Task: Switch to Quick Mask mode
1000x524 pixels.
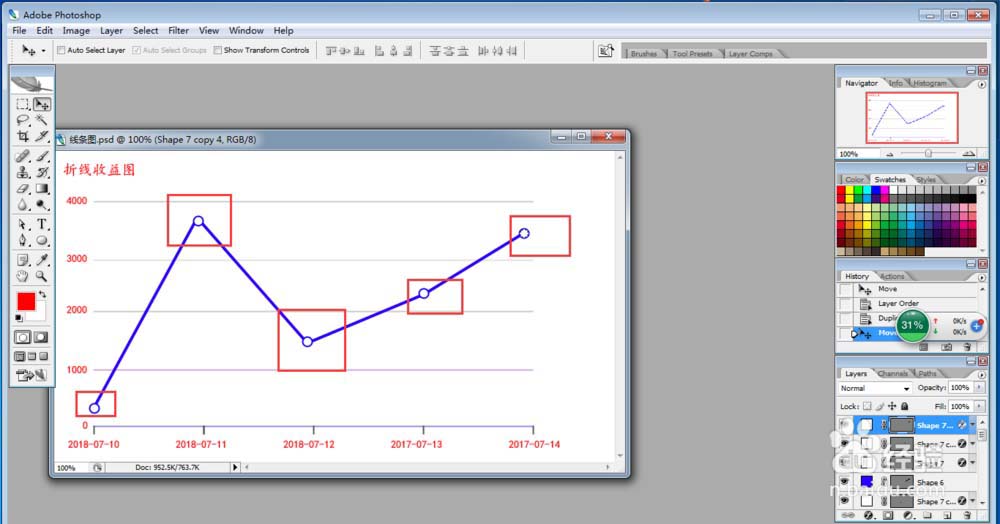Action: [x=41, y=337]
